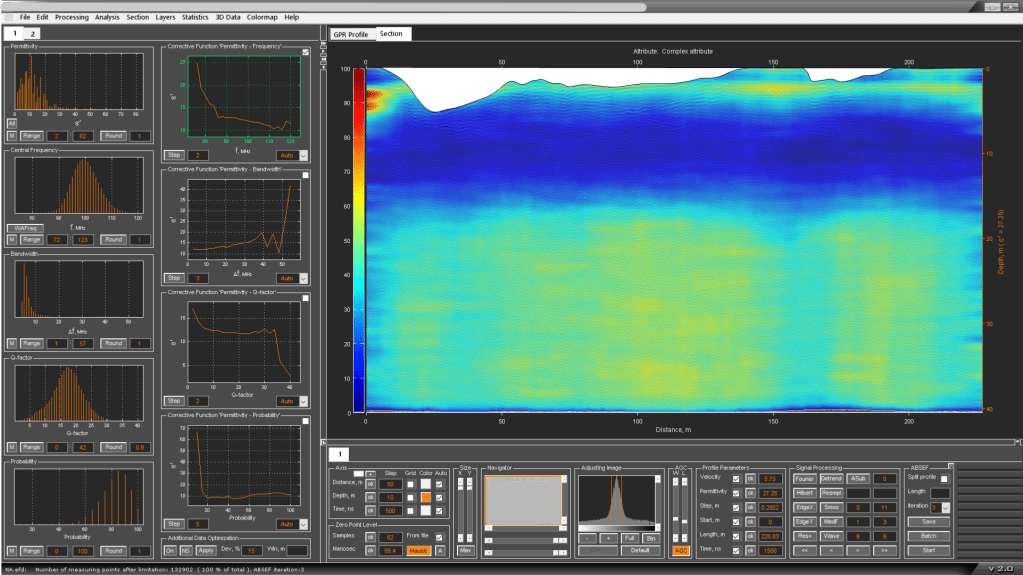Click the All button under Permittivity histogram
Viewport: 1023px width, 575px height.
pyautogui.click(x=12, y=123)
